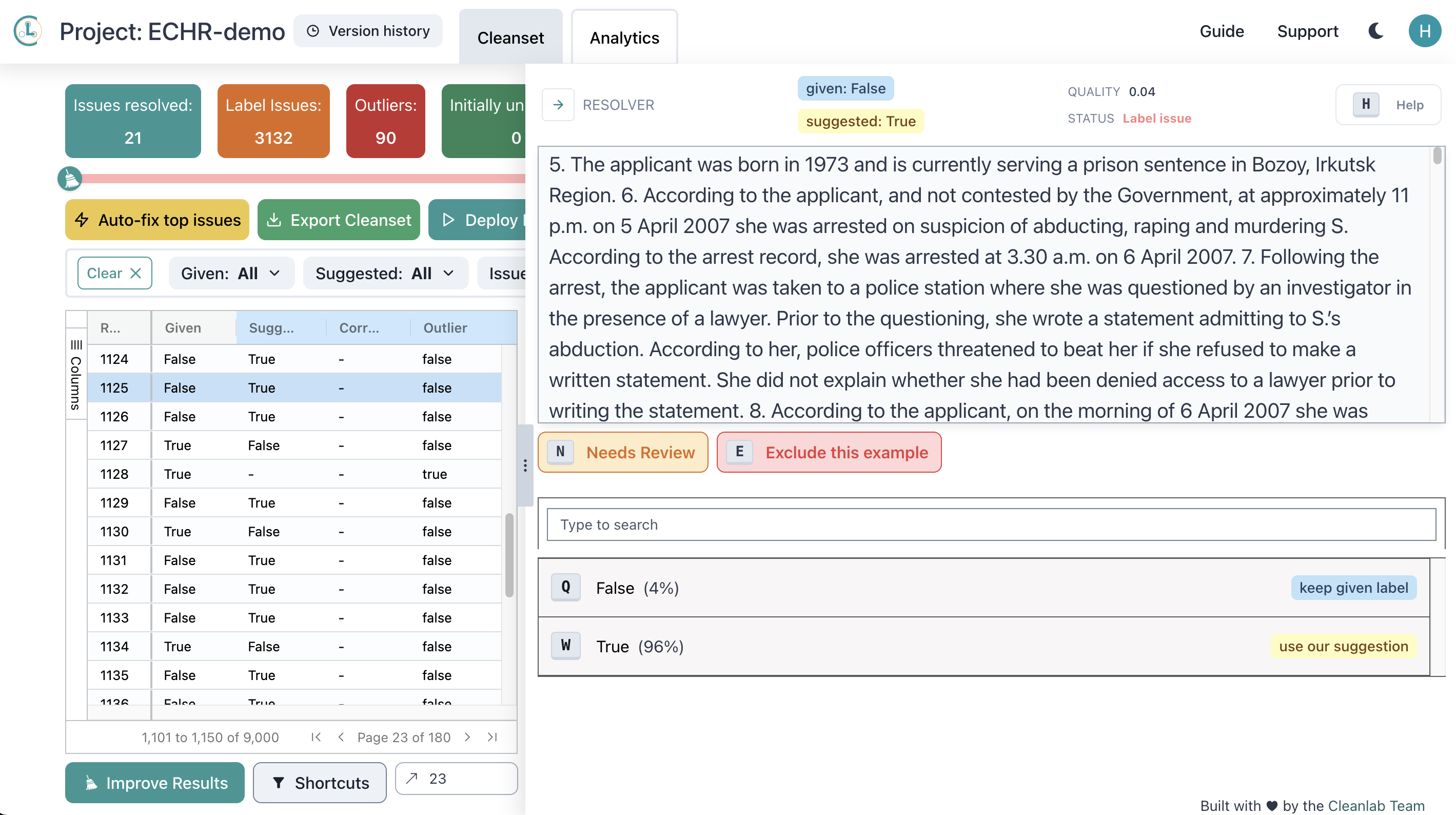
Task: Switch to the Analytics tab
Action: click(624, 38)
